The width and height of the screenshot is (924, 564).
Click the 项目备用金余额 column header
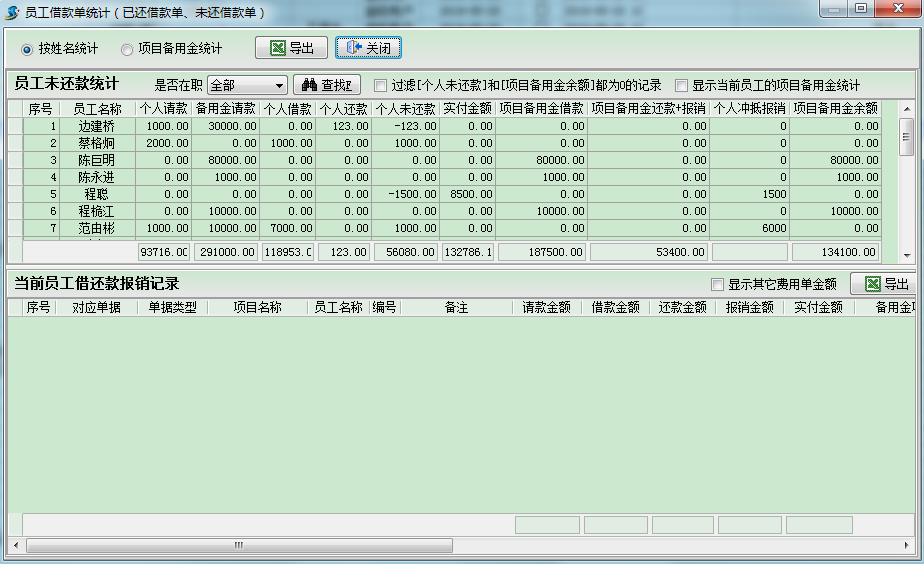click(x=836, y=109)
